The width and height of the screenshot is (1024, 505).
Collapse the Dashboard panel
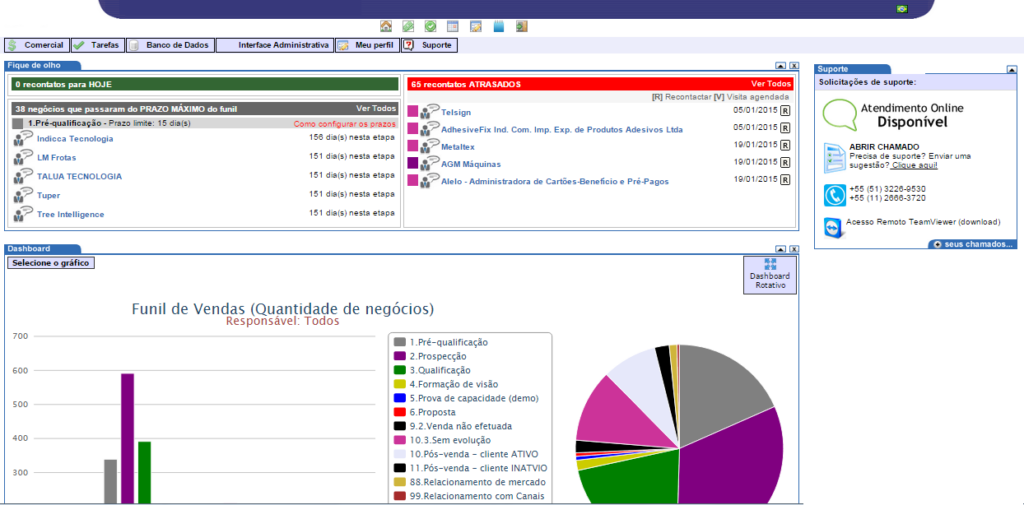781,248
